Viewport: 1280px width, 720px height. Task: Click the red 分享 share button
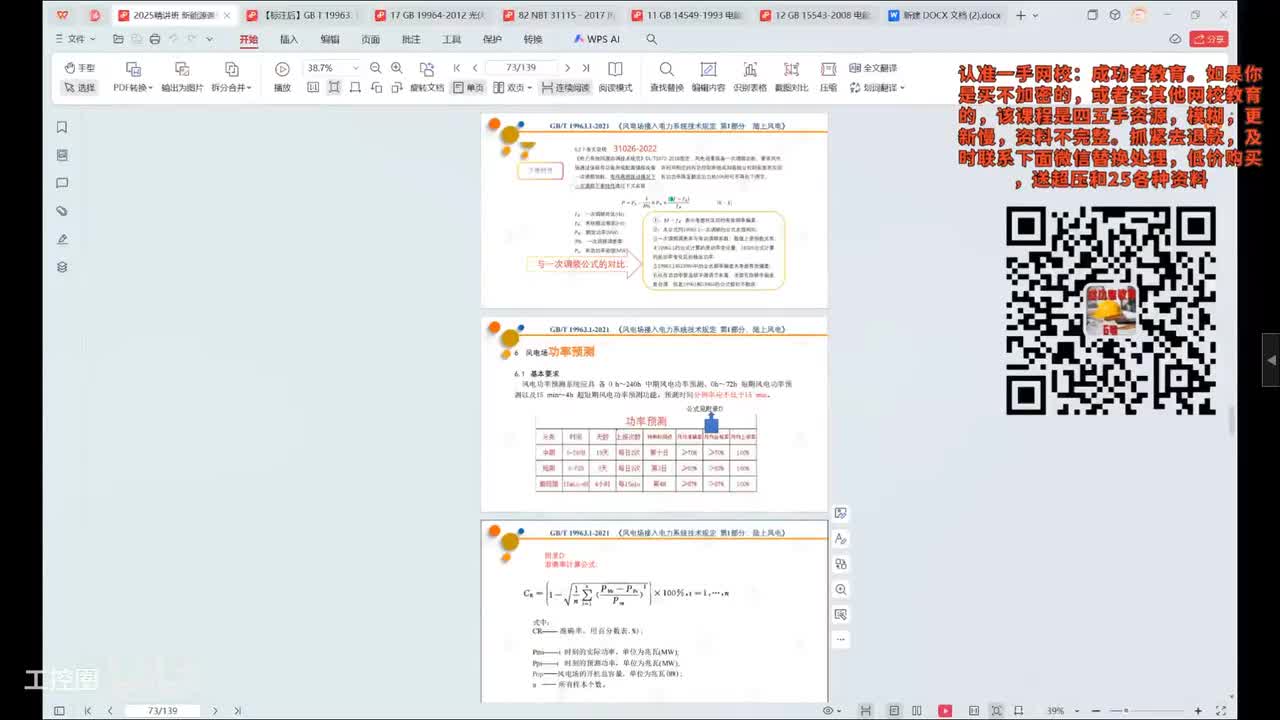[x=1209, y=39]
